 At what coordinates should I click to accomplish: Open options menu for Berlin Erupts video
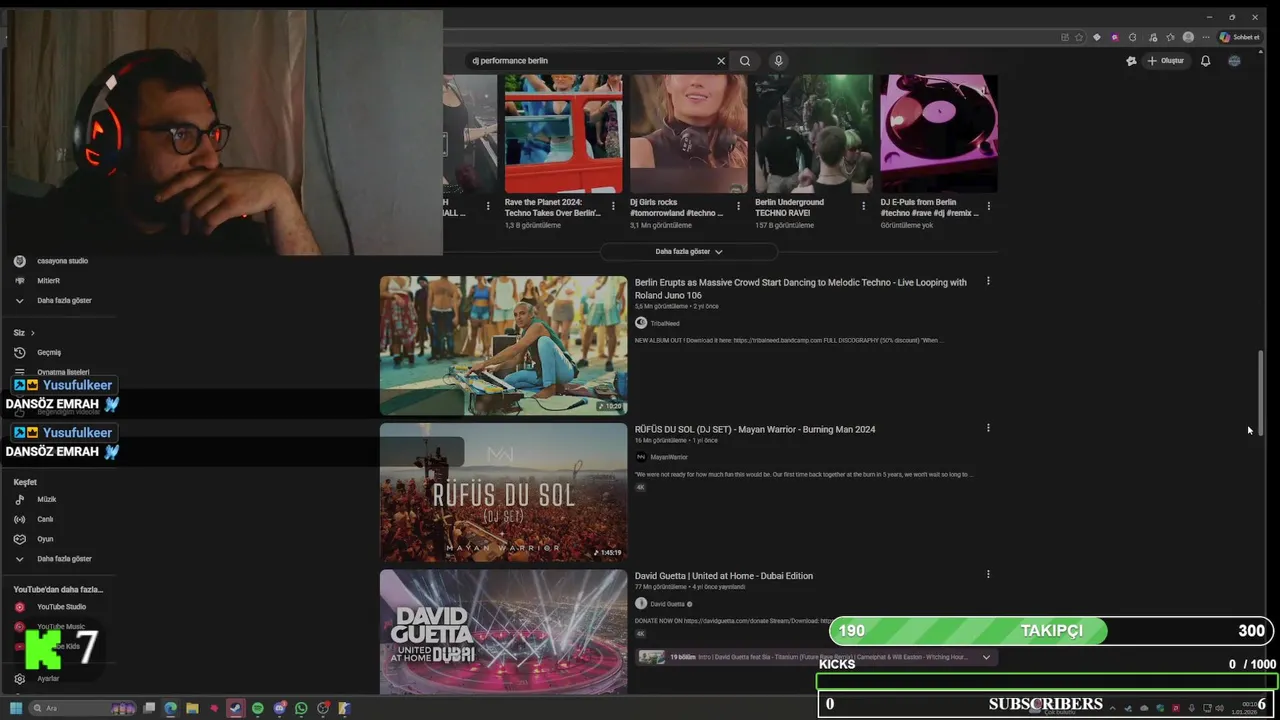click(x=988, y=281)
